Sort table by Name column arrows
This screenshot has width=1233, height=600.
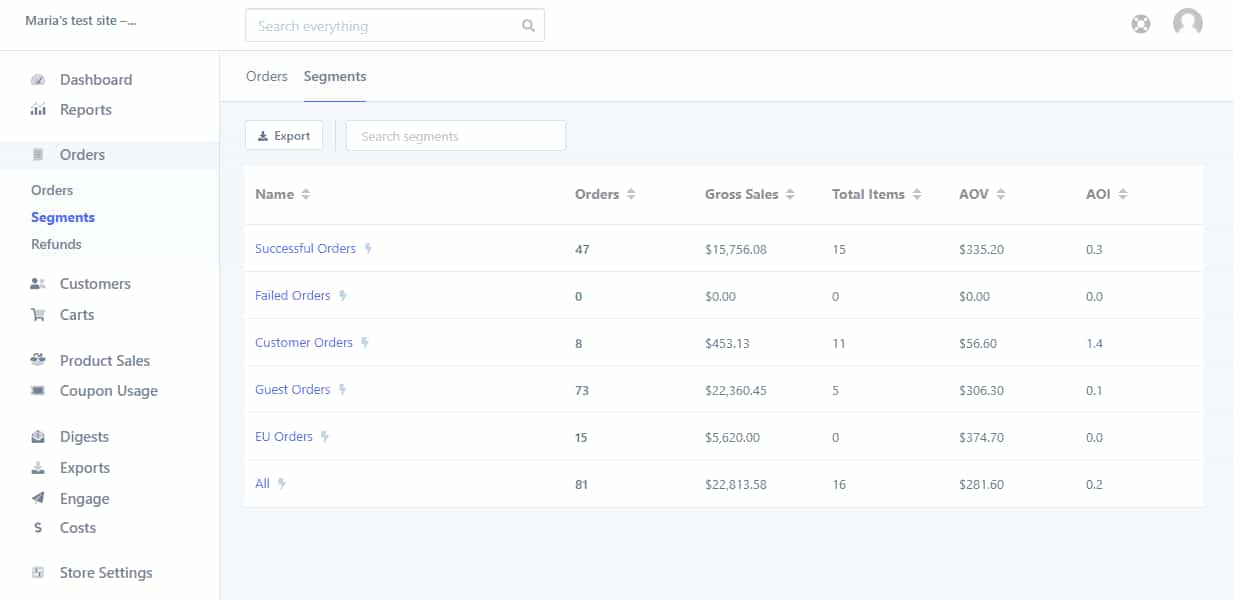pos(306,195)
